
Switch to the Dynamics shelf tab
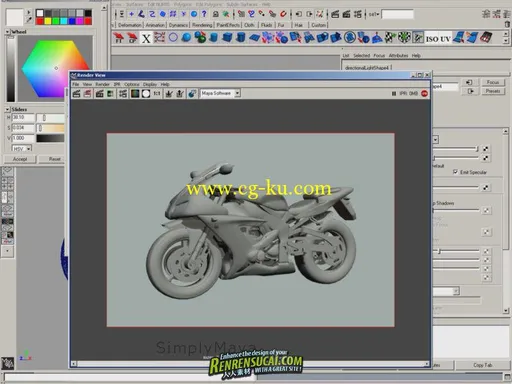point(178,25)
